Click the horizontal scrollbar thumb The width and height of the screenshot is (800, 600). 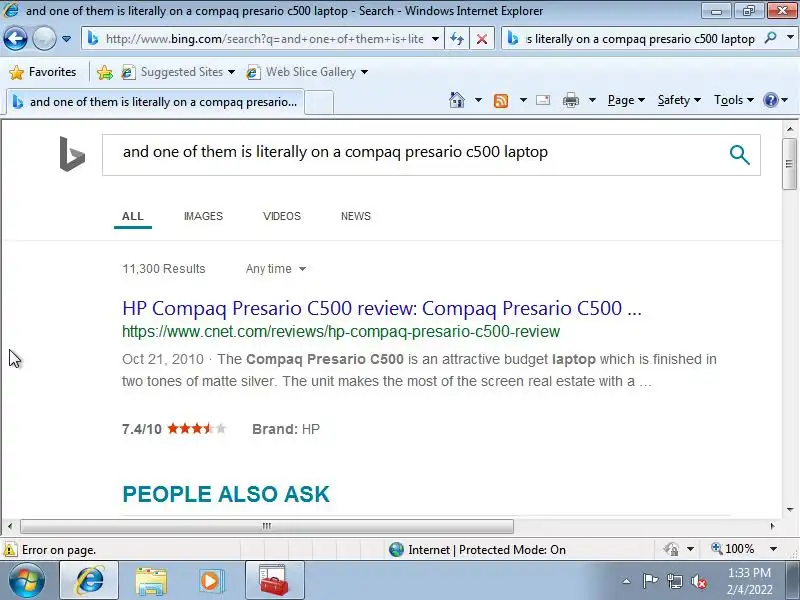267,526
